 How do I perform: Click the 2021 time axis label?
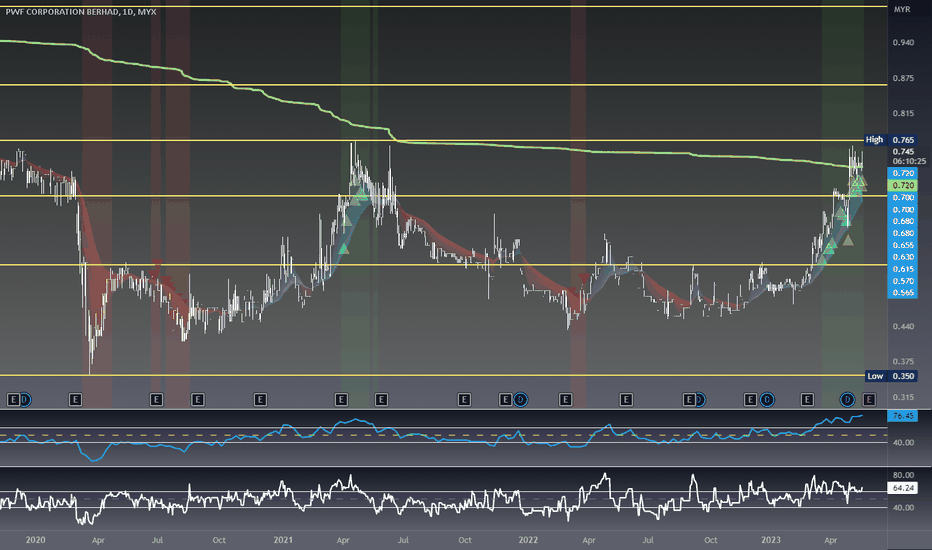point(283,540)
